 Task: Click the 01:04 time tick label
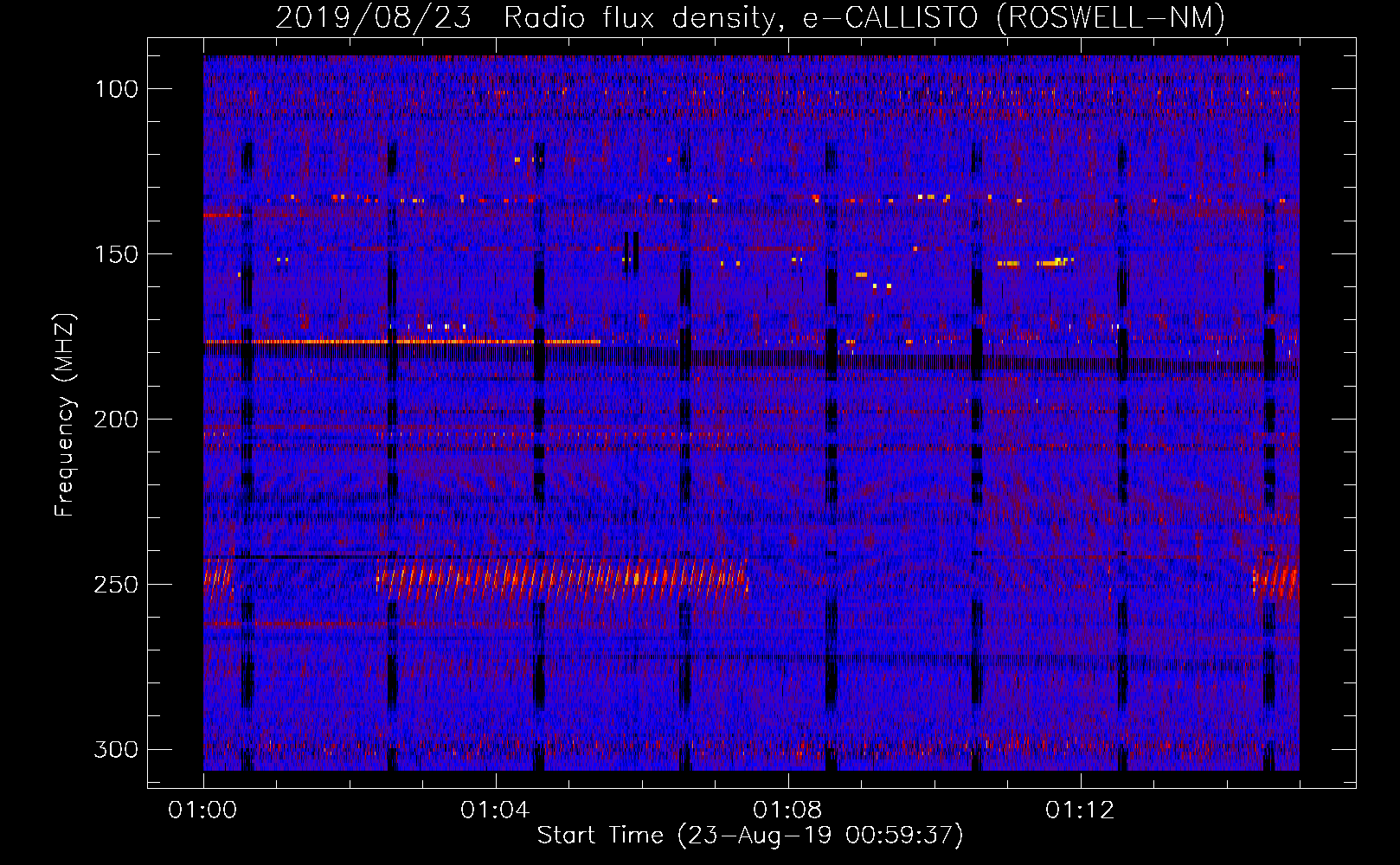coord(495,810)
